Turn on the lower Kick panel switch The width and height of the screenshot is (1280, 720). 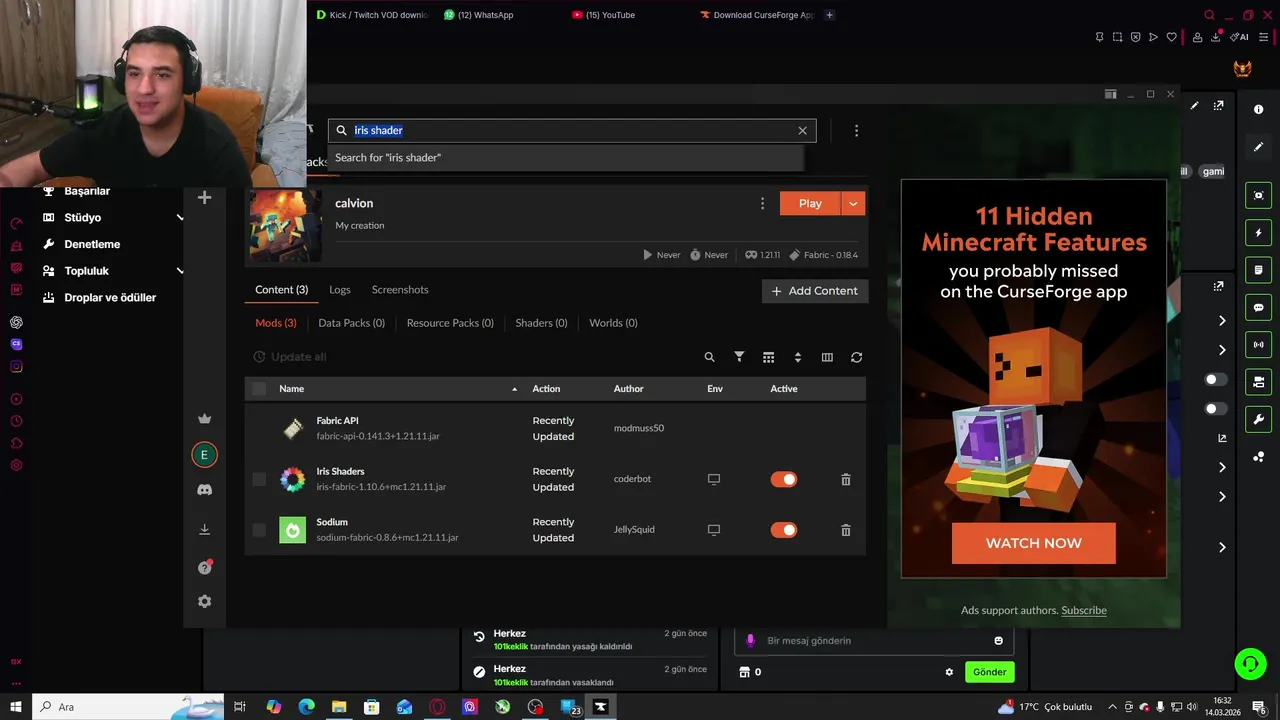[1215, 409]
